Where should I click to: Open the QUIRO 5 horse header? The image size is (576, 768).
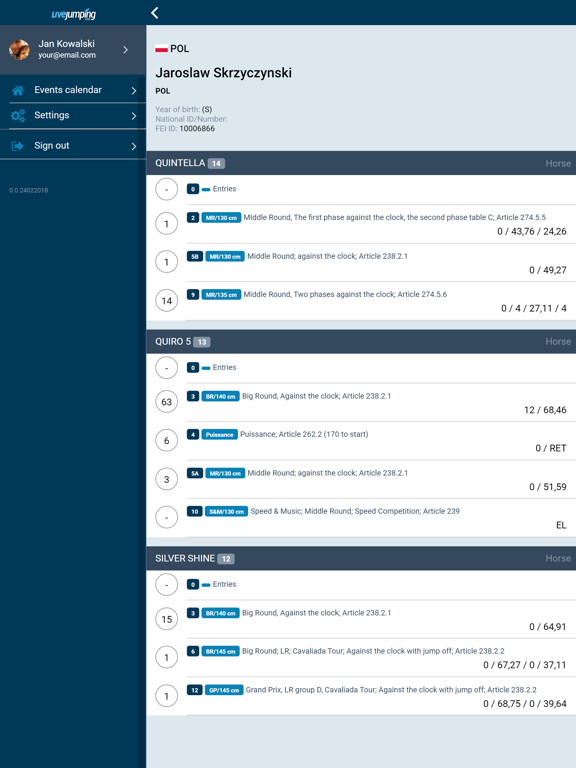(x=361, y=341)
